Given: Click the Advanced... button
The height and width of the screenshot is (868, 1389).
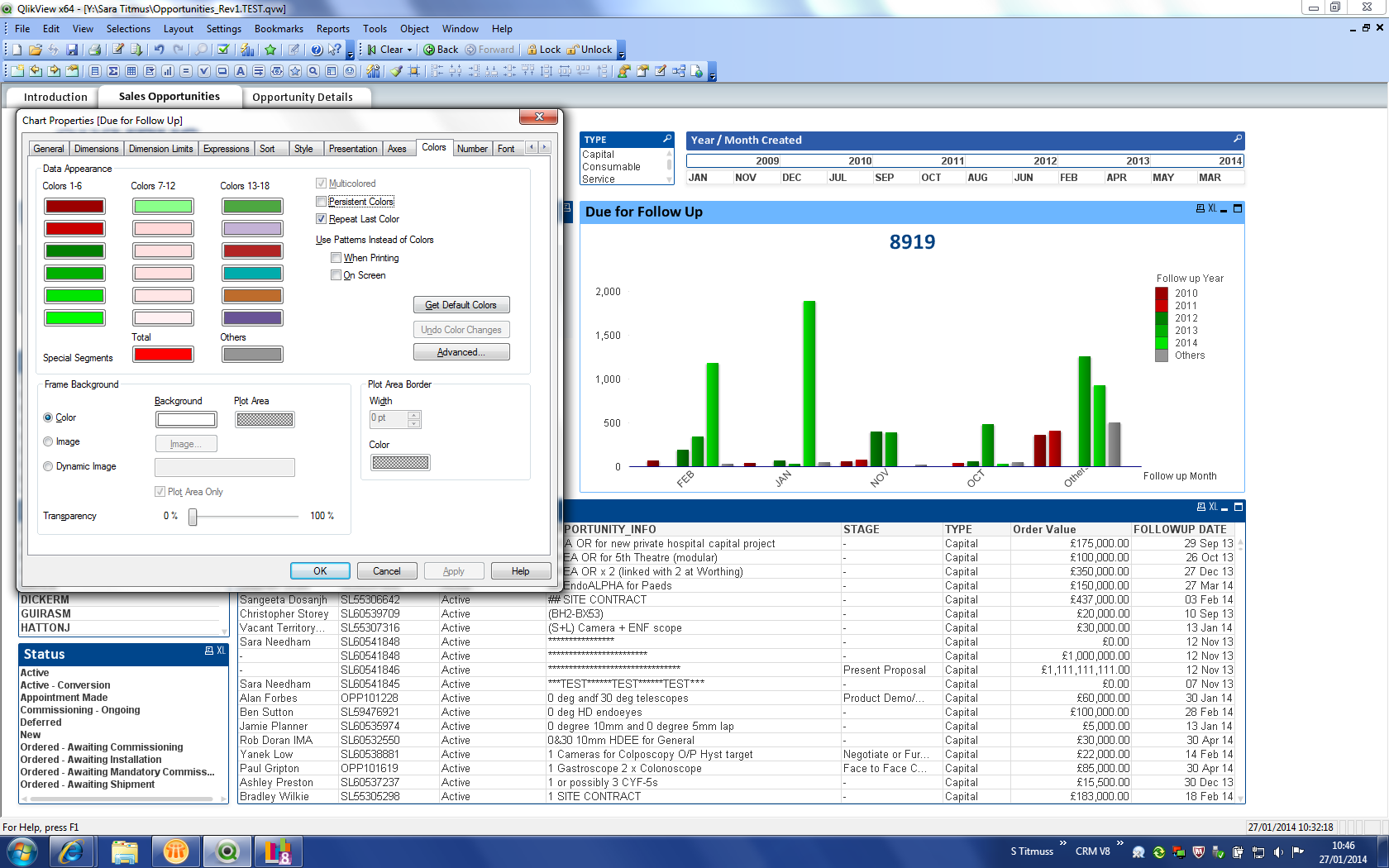Looking at the screenshot, I should (x=461, y=352).
